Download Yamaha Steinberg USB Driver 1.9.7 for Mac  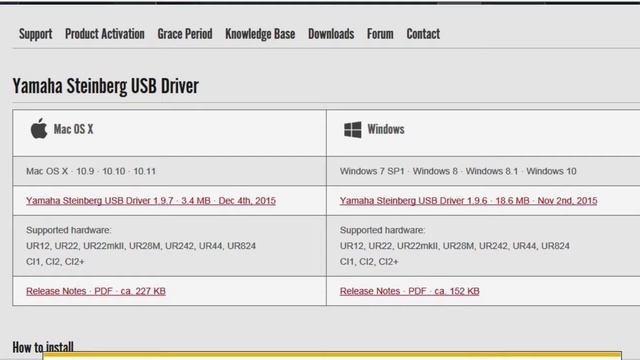(151, 201)
